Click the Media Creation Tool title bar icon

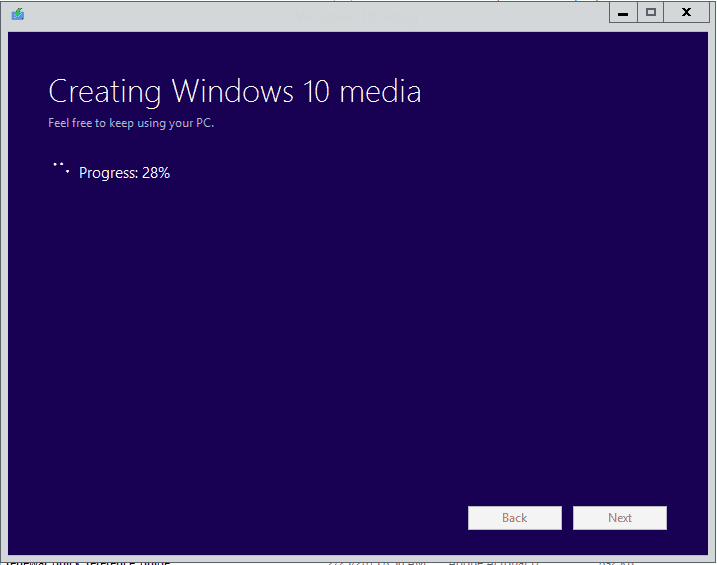[18, 14]
